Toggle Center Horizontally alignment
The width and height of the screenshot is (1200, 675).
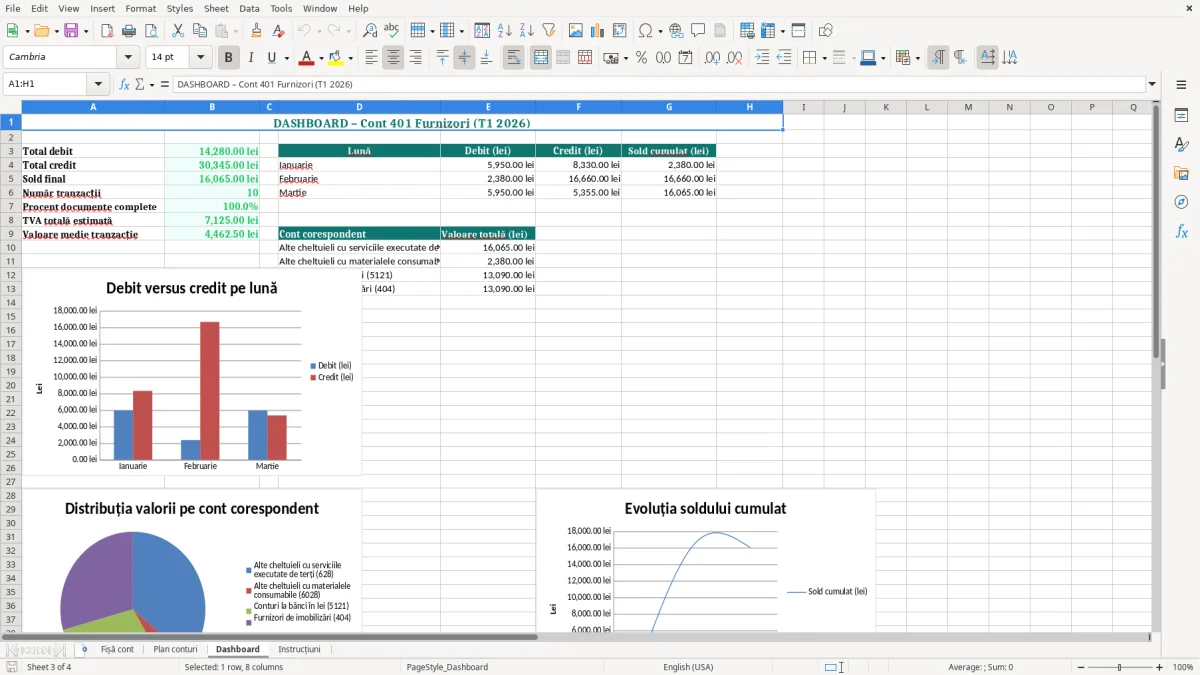(x=393, y=58)
